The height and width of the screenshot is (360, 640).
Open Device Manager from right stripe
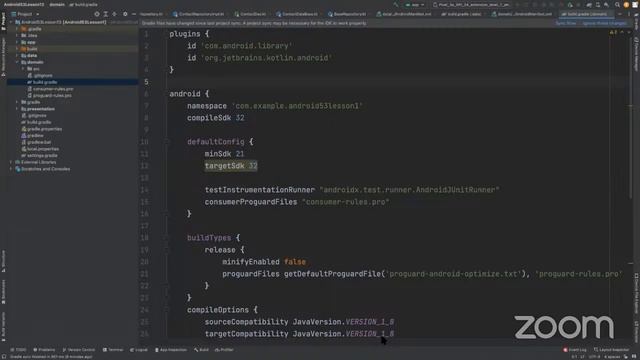tap(636, 54)
